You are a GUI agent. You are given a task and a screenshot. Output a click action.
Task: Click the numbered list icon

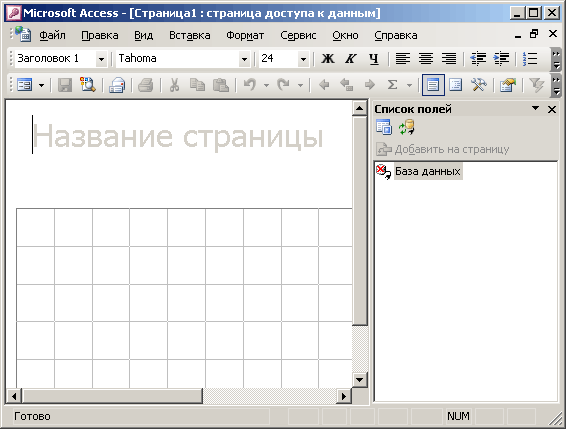tap(530, 58)
